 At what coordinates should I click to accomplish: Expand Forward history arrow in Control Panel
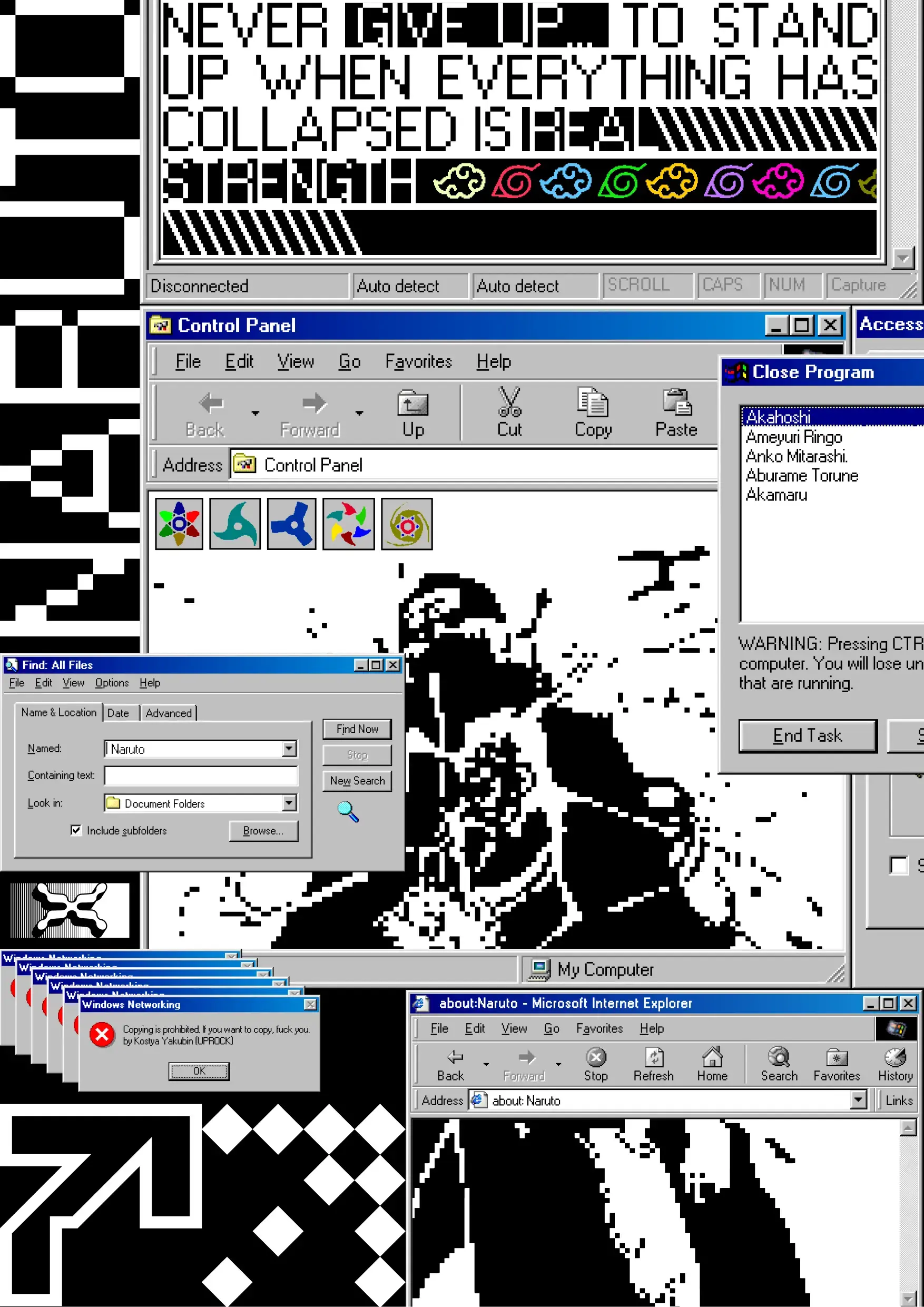[x=359, y=412]
